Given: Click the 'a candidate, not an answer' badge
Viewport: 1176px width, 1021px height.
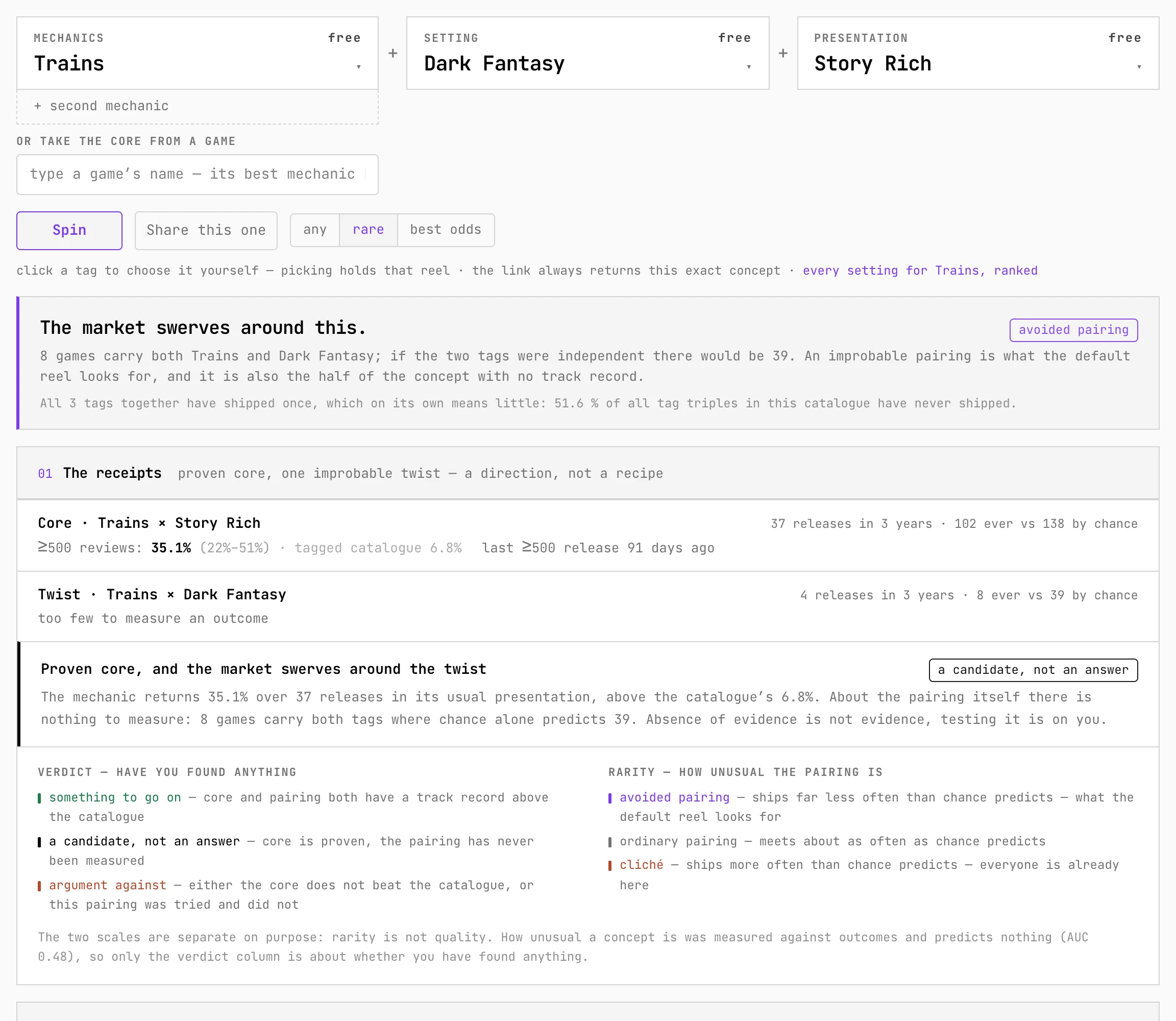Looking at the screenshot, I should pyautogui.click(x=1033, y=670).
